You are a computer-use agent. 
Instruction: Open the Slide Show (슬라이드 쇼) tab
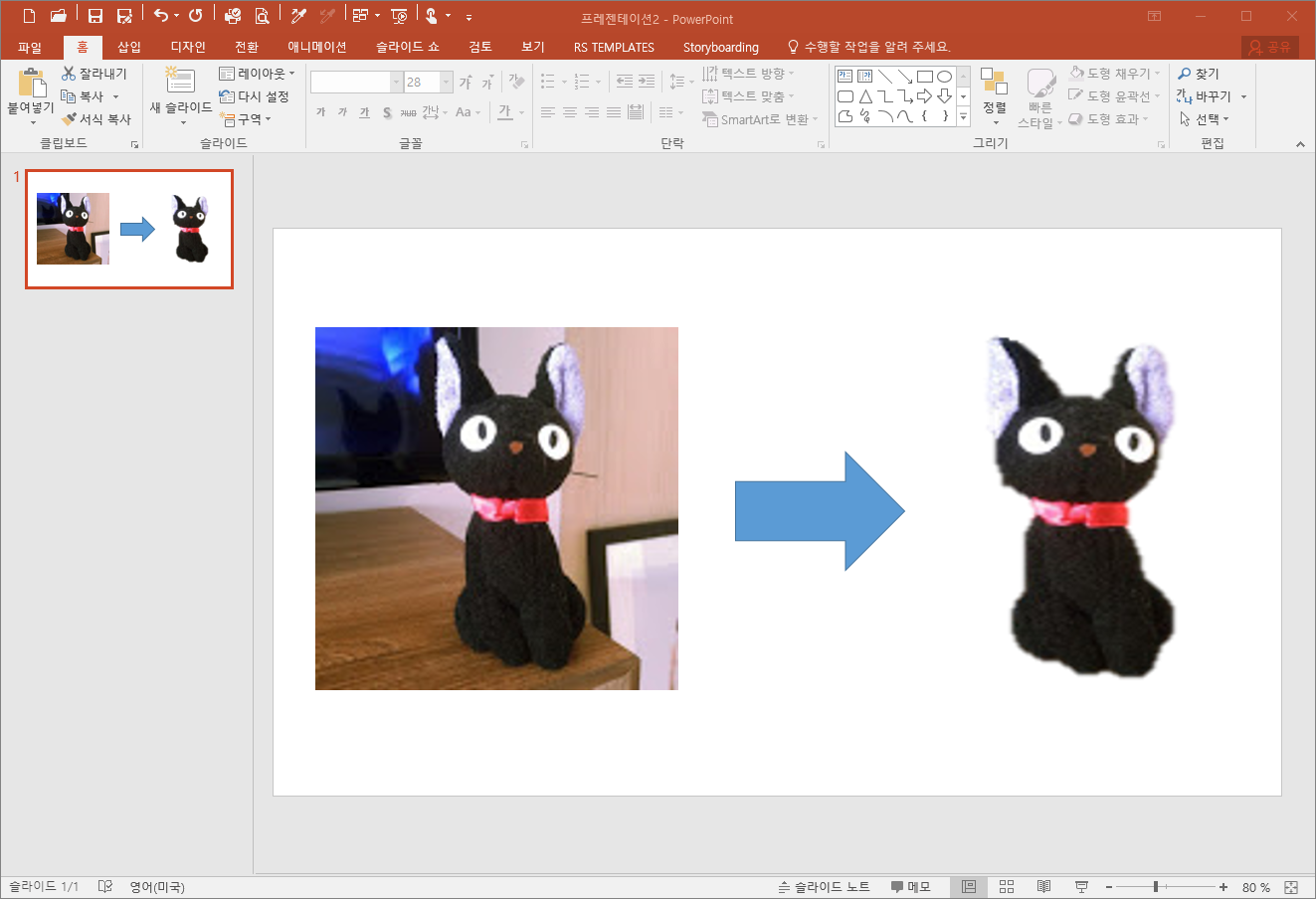[408, 47]
